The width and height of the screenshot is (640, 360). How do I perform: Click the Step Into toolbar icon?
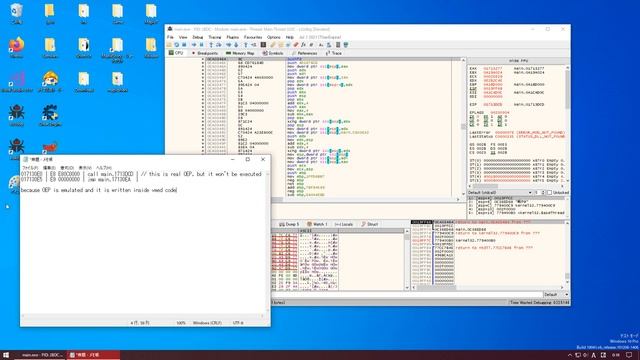[x=211, y=45]
